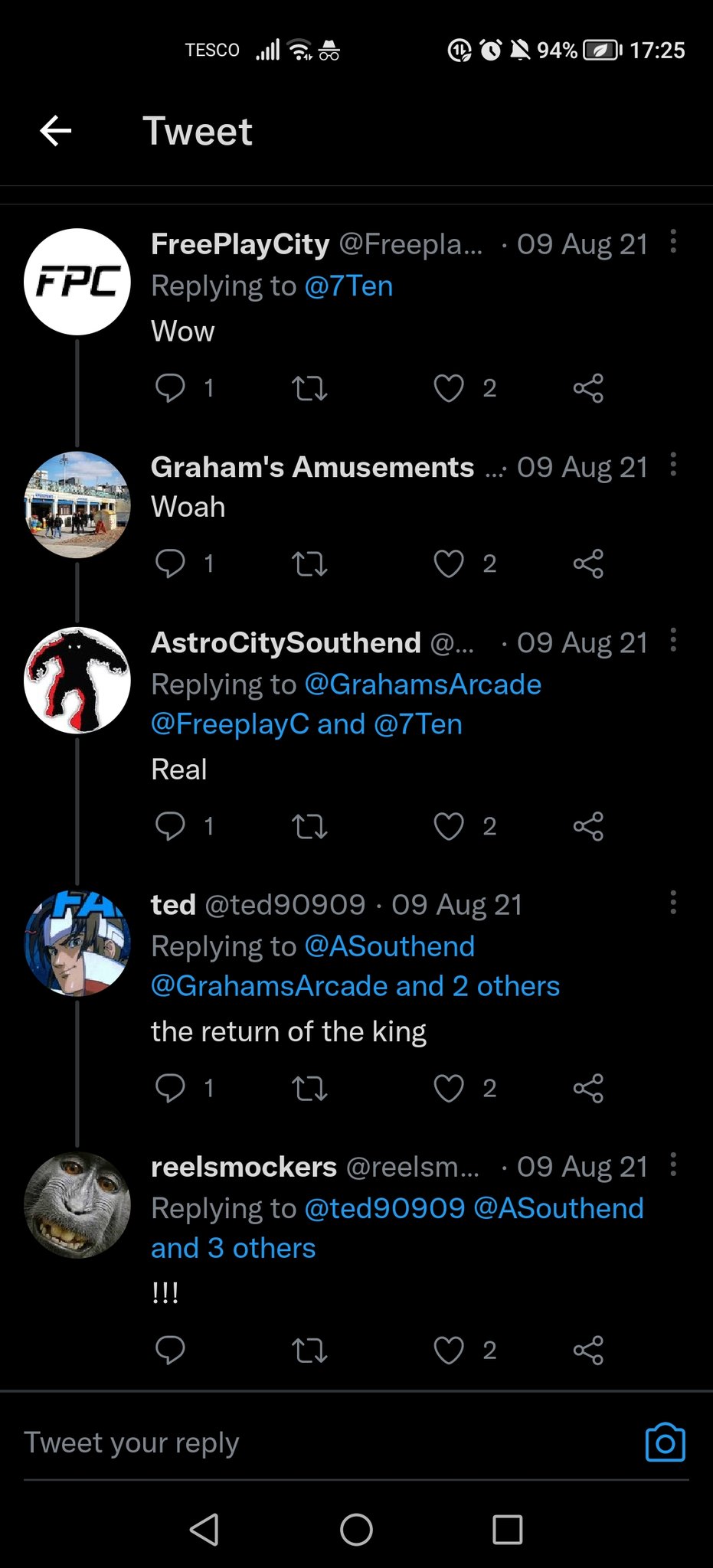This screenshot has width=713, height=1568.
Task: Tap camera icon in reply bar
Action: coord(665,1442)
